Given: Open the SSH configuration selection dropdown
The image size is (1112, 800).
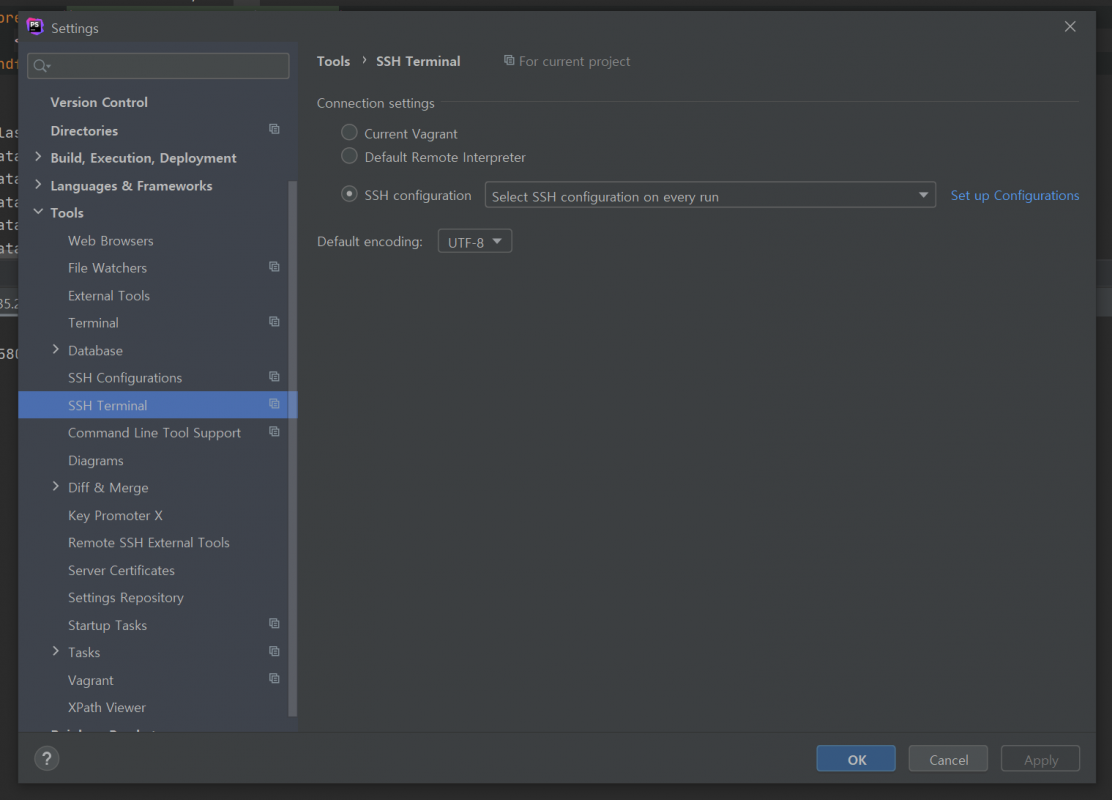Looking at the screenshot, I should 710,195.
